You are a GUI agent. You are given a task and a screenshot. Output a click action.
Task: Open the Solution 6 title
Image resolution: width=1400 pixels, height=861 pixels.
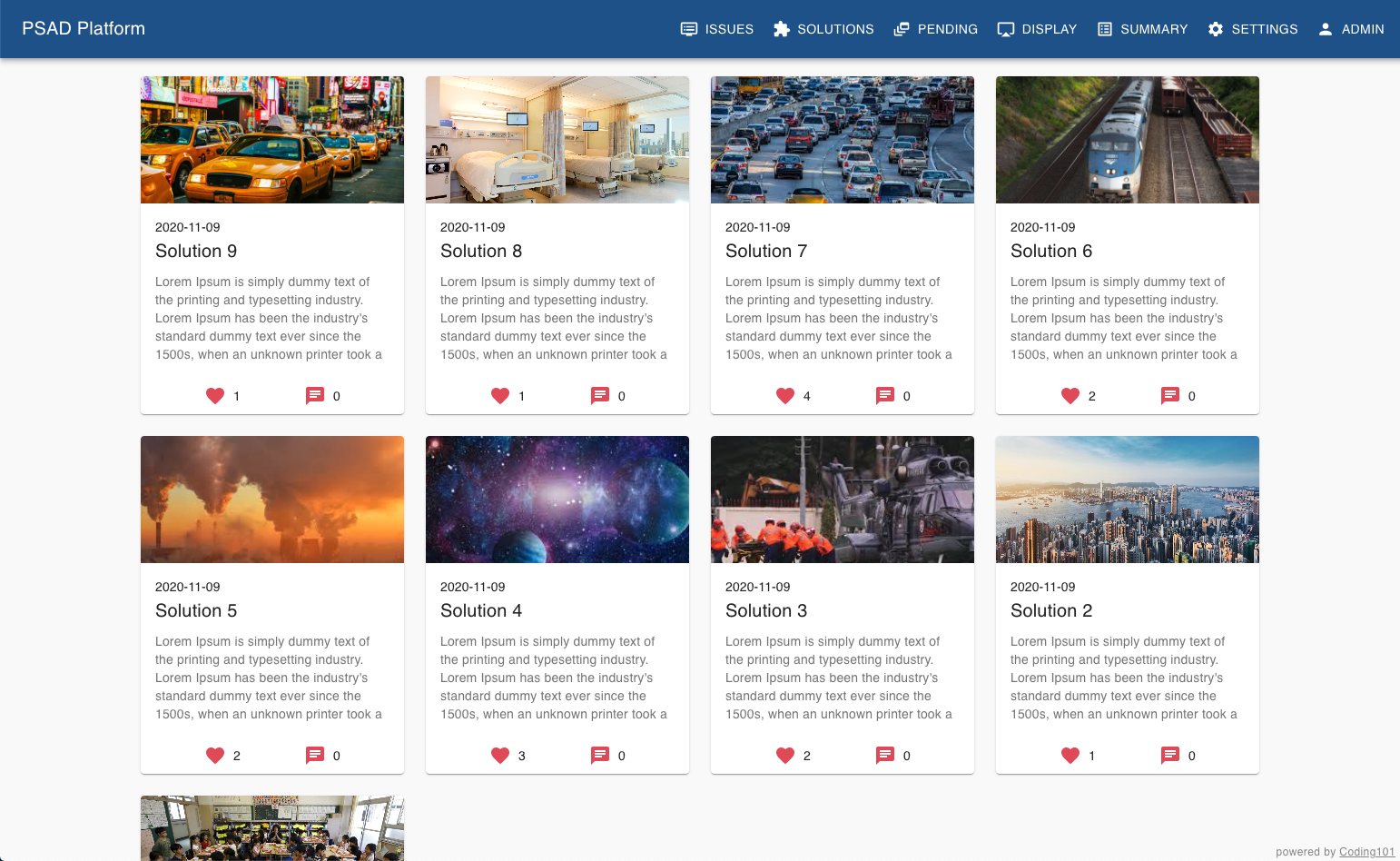point(1051,251)
